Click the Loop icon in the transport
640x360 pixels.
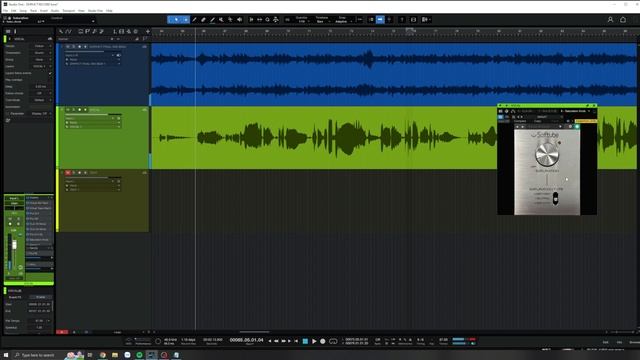(x=333, y=341)
